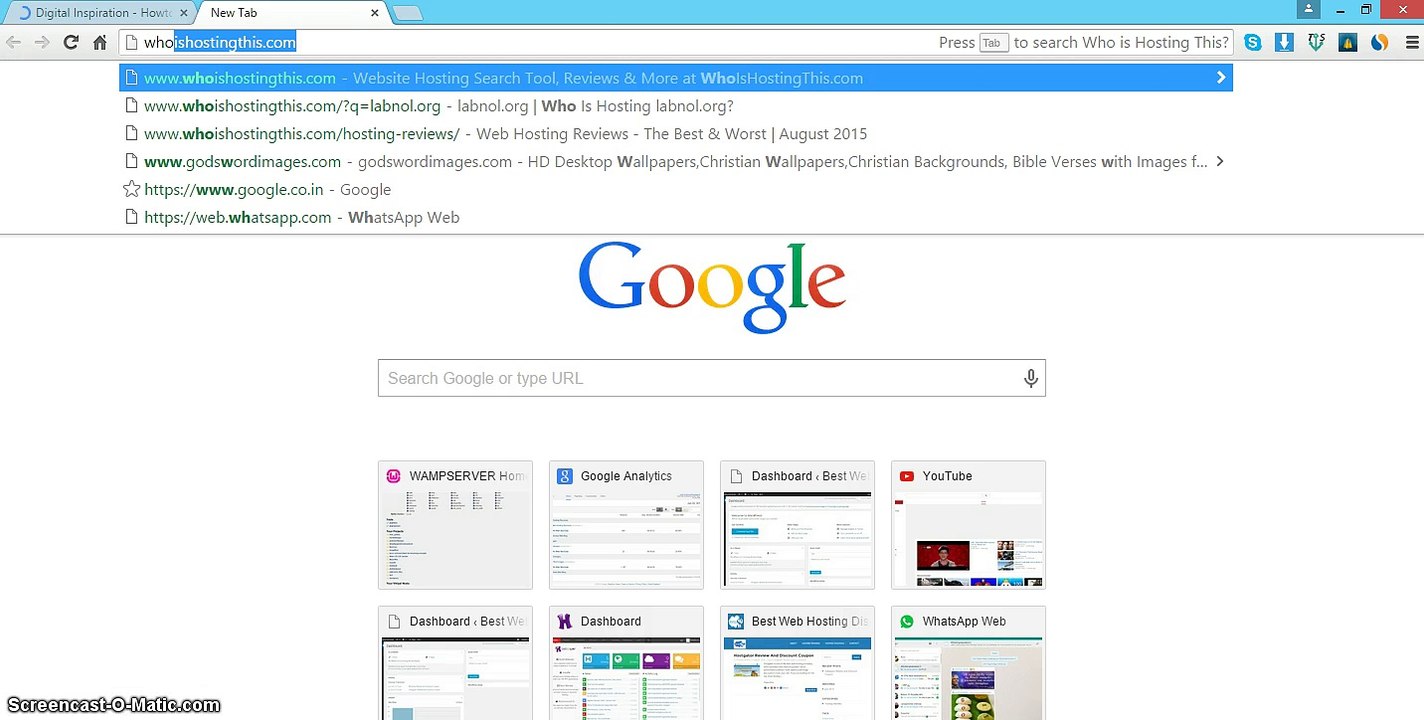Click the WAMPSERVER tile favicon
Screen dimensions: 1424x720
coord(394,476)
